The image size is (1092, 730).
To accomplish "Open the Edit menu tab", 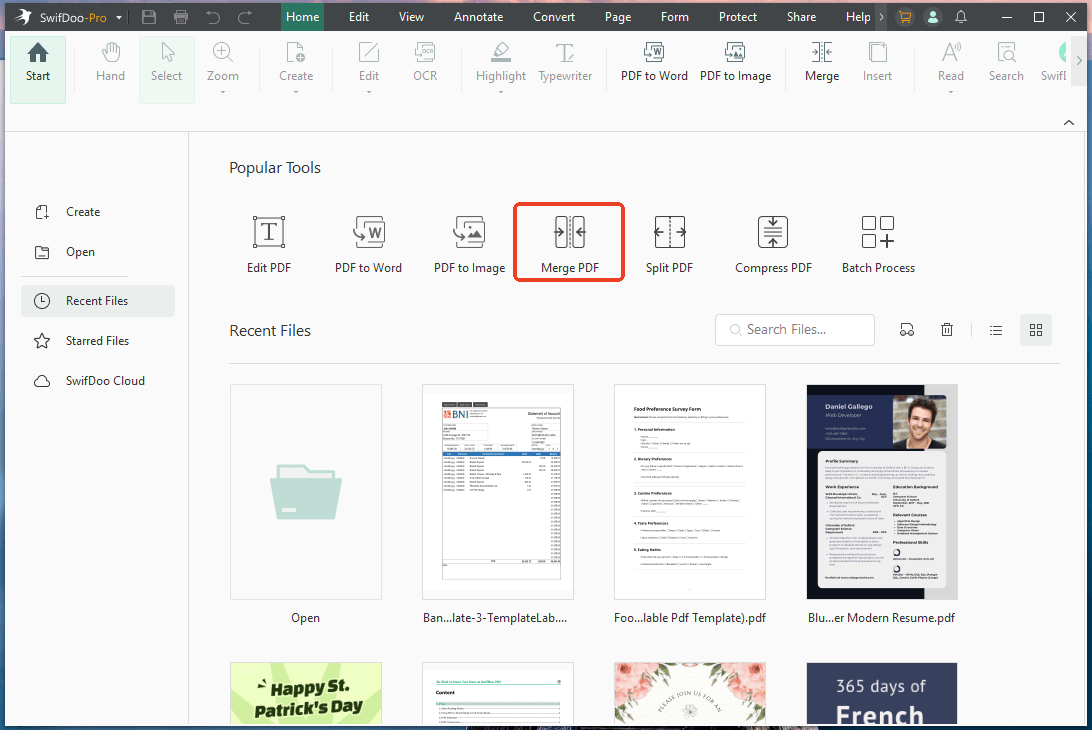I will tap(359, 17).
